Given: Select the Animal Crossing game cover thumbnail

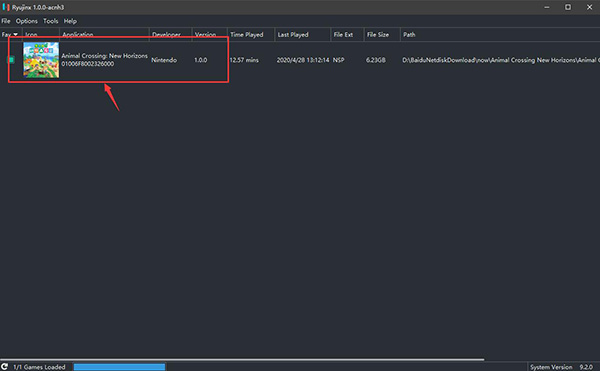Looking at the screenshot, I should [x=41, y=60].
